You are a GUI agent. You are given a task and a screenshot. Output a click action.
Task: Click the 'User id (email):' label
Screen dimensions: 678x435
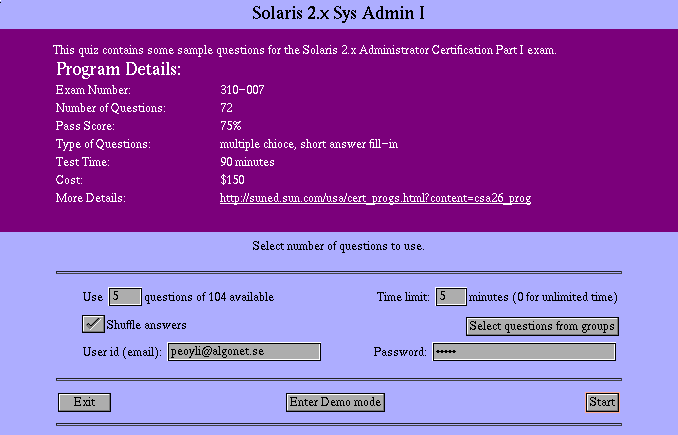pyautogui.click(x=122, y=352)
